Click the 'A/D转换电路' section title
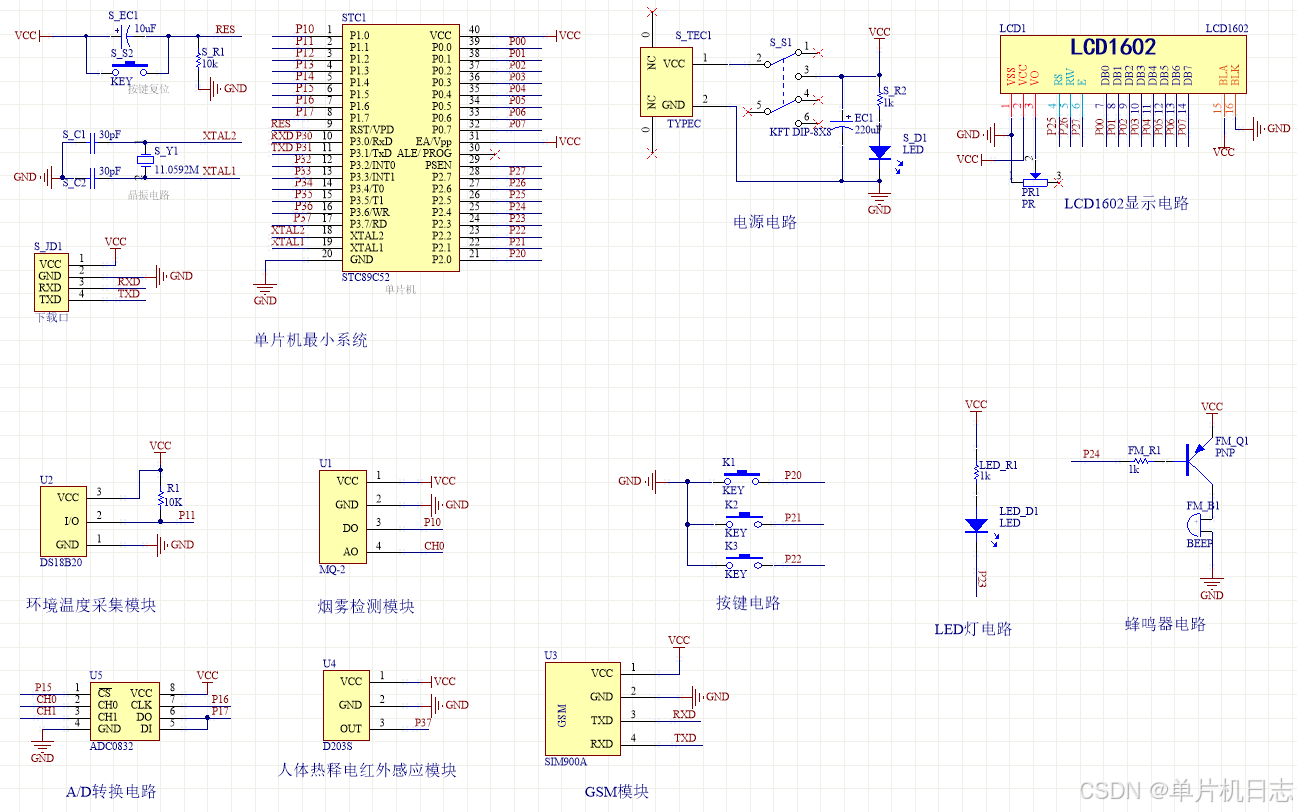This screenshot has width=1297, height=812. pos(111,792)
